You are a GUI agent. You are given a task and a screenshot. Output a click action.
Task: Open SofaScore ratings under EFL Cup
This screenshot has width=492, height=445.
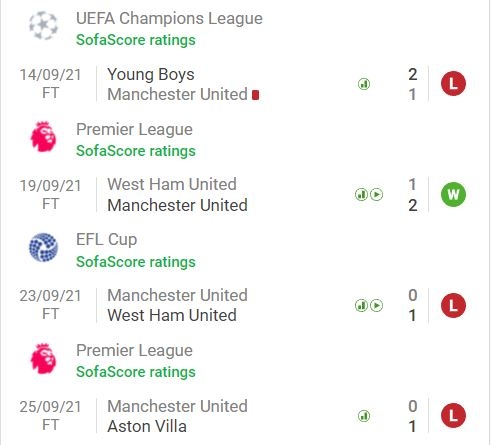pyautogui.click(x=136, y=262)
